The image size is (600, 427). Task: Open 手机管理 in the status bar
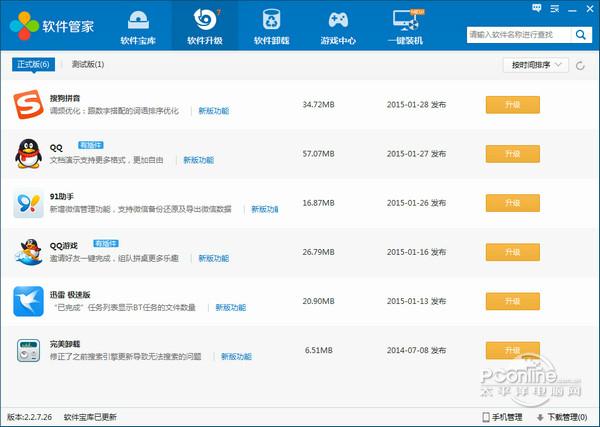[x=503, y=417]
